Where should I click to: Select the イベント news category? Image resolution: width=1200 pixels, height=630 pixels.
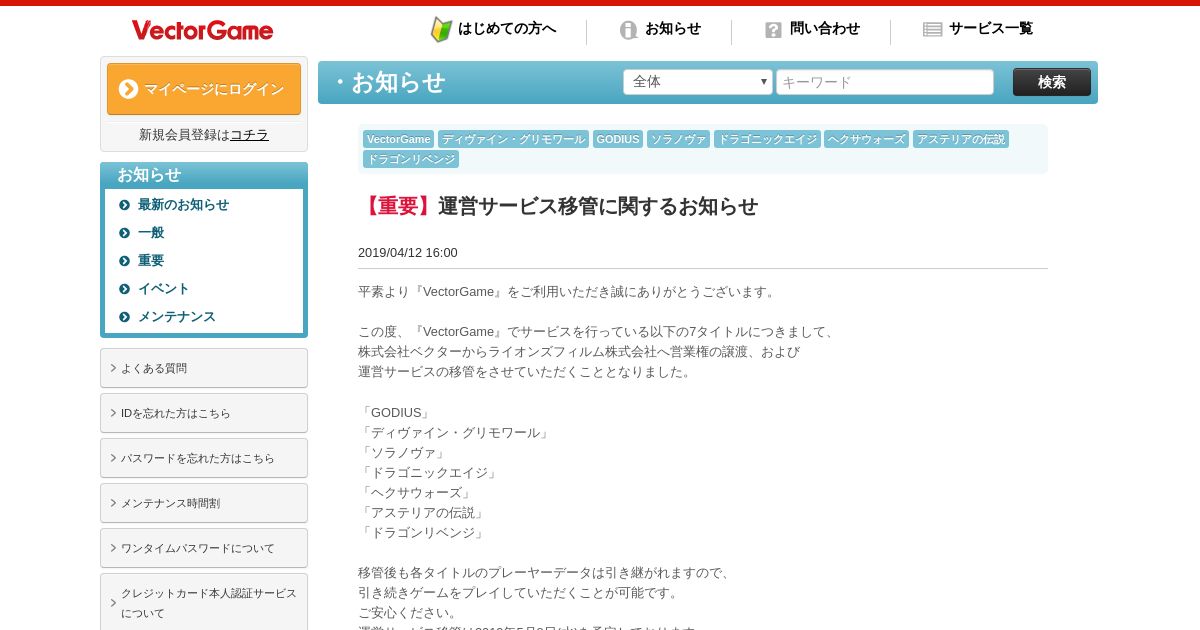164,289
